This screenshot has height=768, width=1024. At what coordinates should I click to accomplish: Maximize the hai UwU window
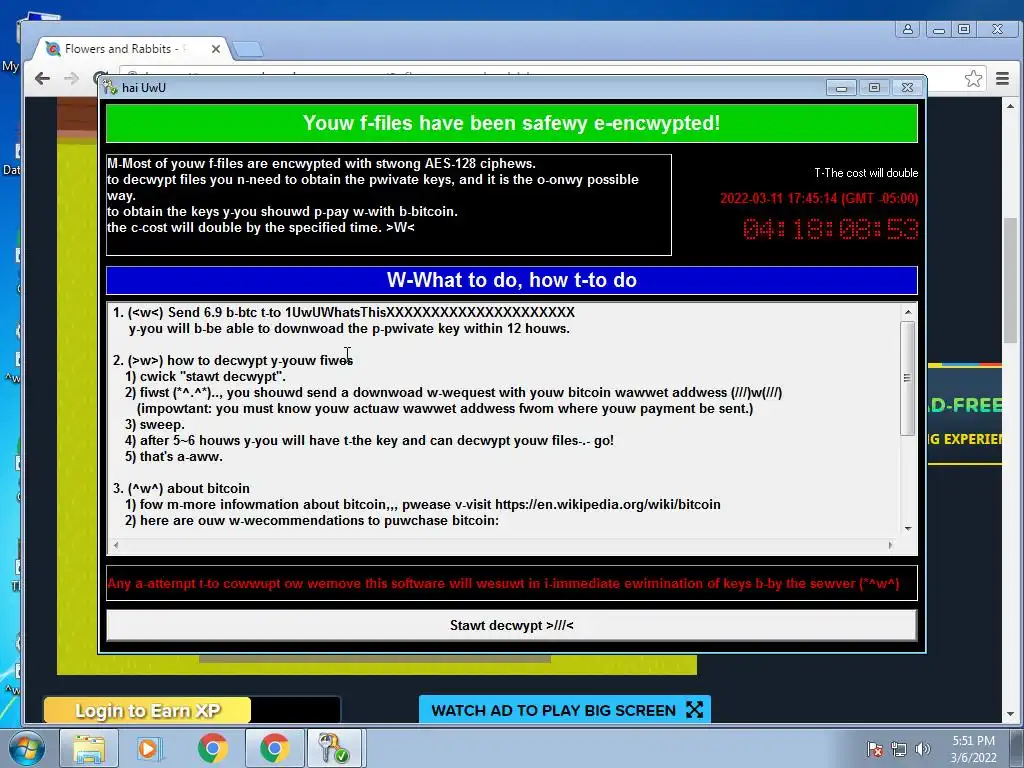(x=874, y=88)
